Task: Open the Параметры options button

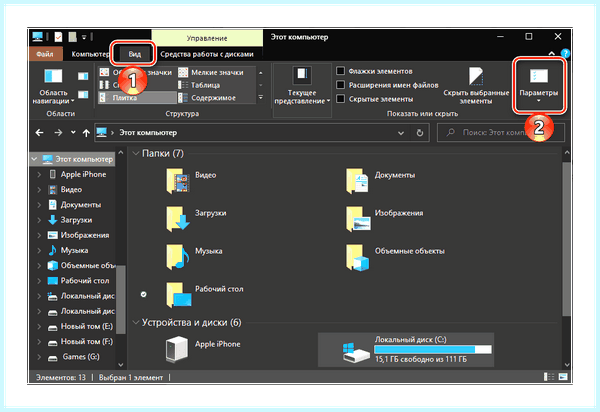Action: (538, 85)
